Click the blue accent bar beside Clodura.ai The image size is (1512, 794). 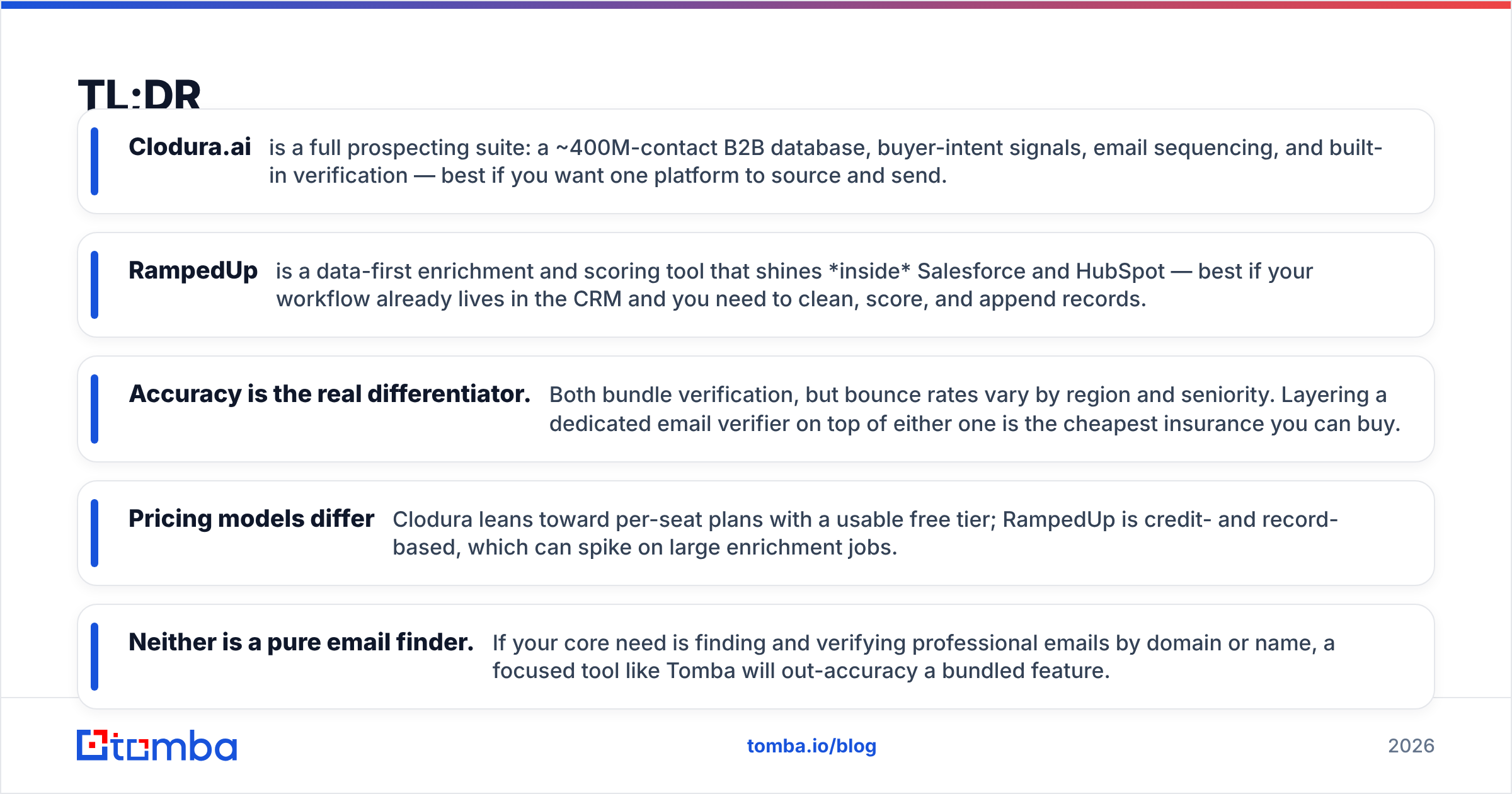coord(94,161)
